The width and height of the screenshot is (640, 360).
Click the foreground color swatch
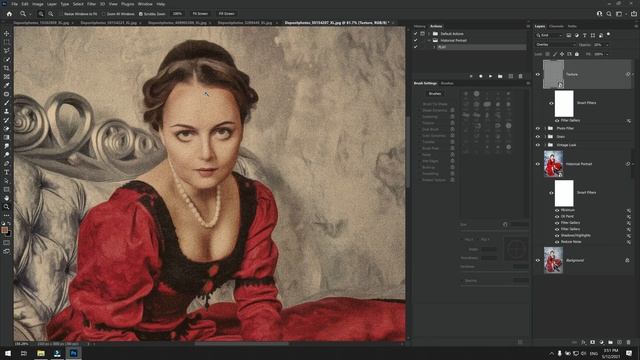4,230
